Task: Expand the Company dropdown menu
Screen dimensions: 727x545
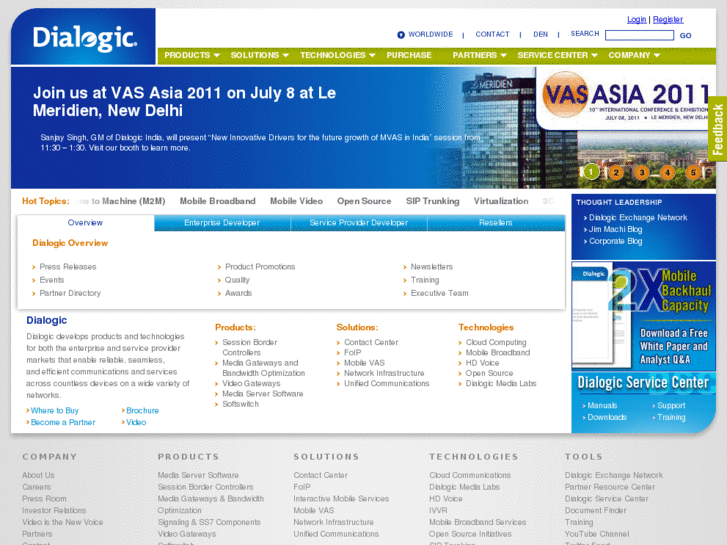Action: (634, 55)
